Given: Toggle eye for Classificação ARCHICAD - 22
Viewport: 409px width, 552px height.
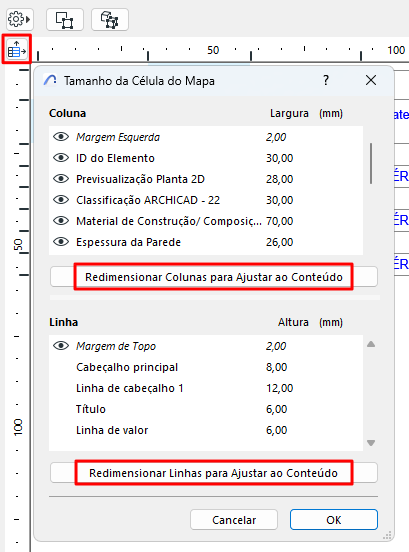Looking at the screenshot, I should click(61, 200).
